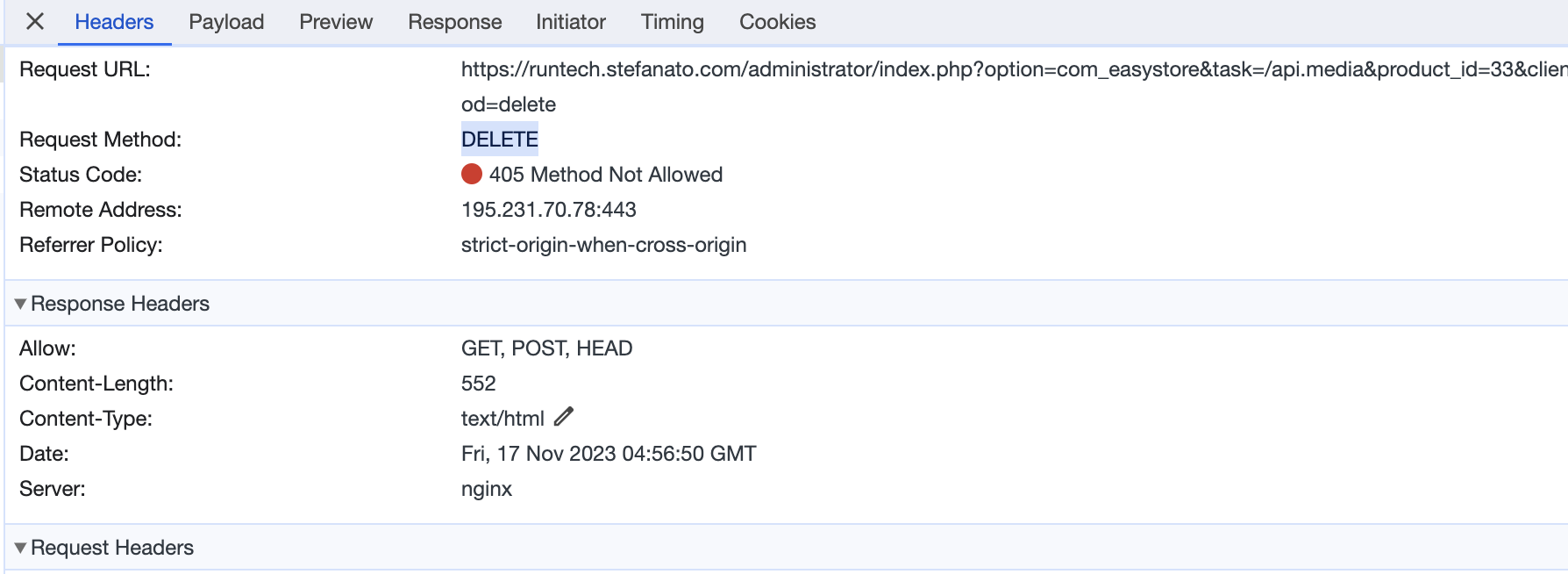The image size is (1568, 574).
Task: Click the highlighted DELETE method value
Action: [x=500, y=140]
